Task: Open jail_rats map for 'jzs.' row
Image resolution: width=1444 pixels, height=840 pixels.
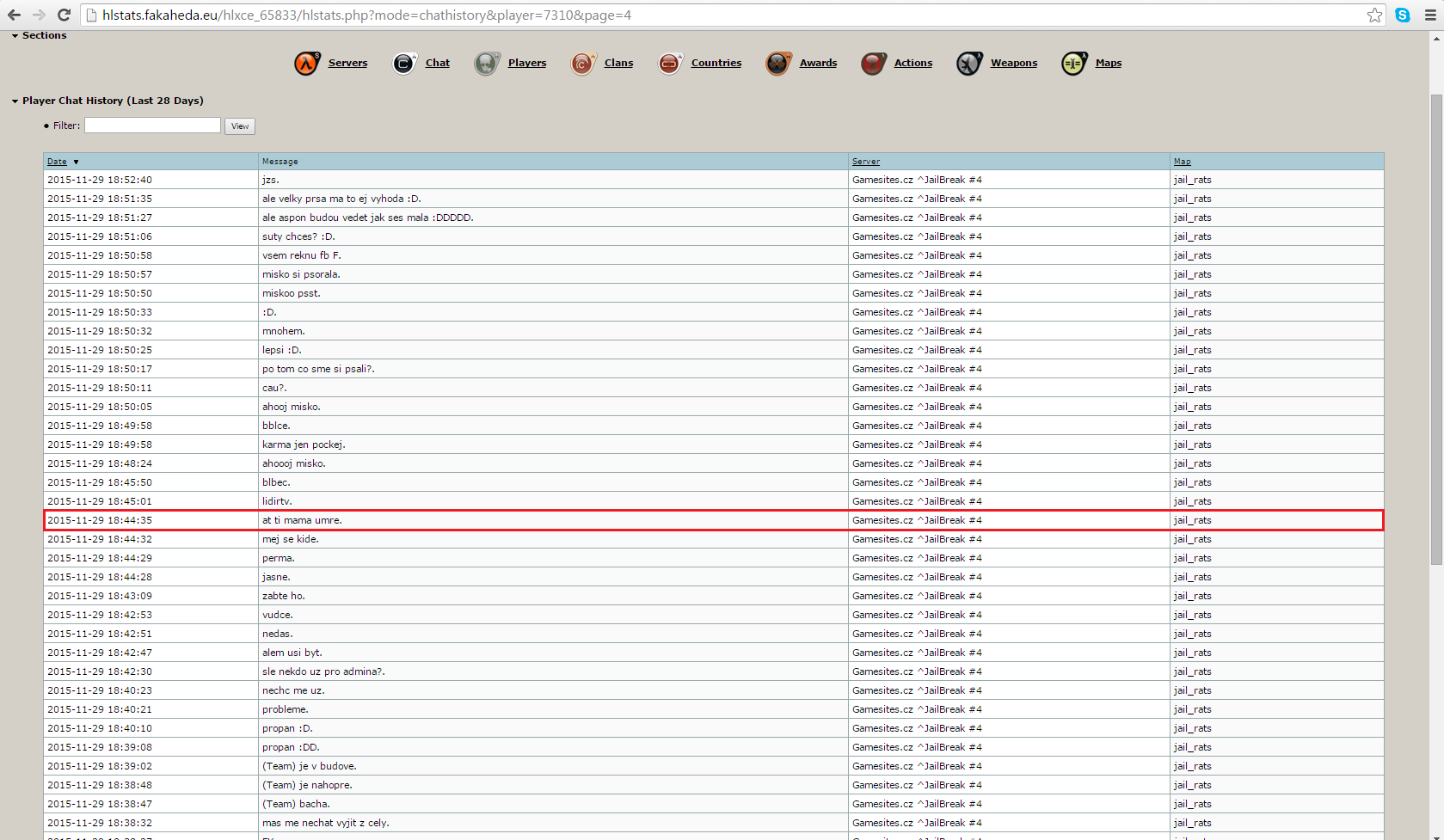Action: tap(1192, 180)
